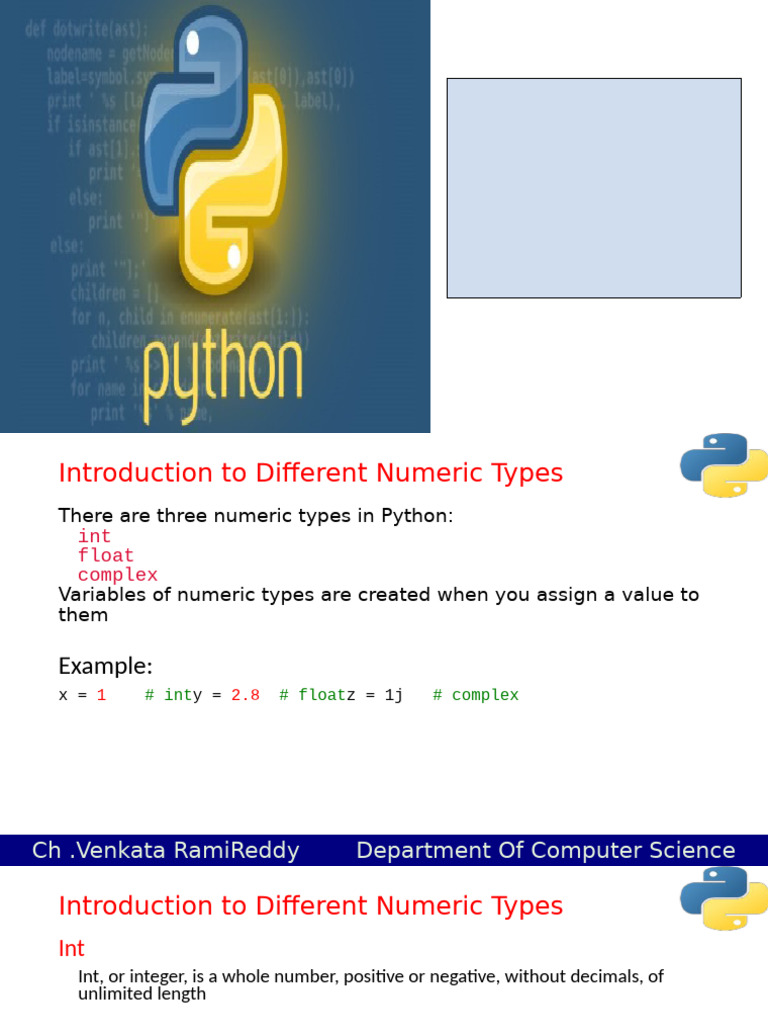Click the Python logo beside first slide title
Viewport: 768px width, 1024px height.
(724, 465)
